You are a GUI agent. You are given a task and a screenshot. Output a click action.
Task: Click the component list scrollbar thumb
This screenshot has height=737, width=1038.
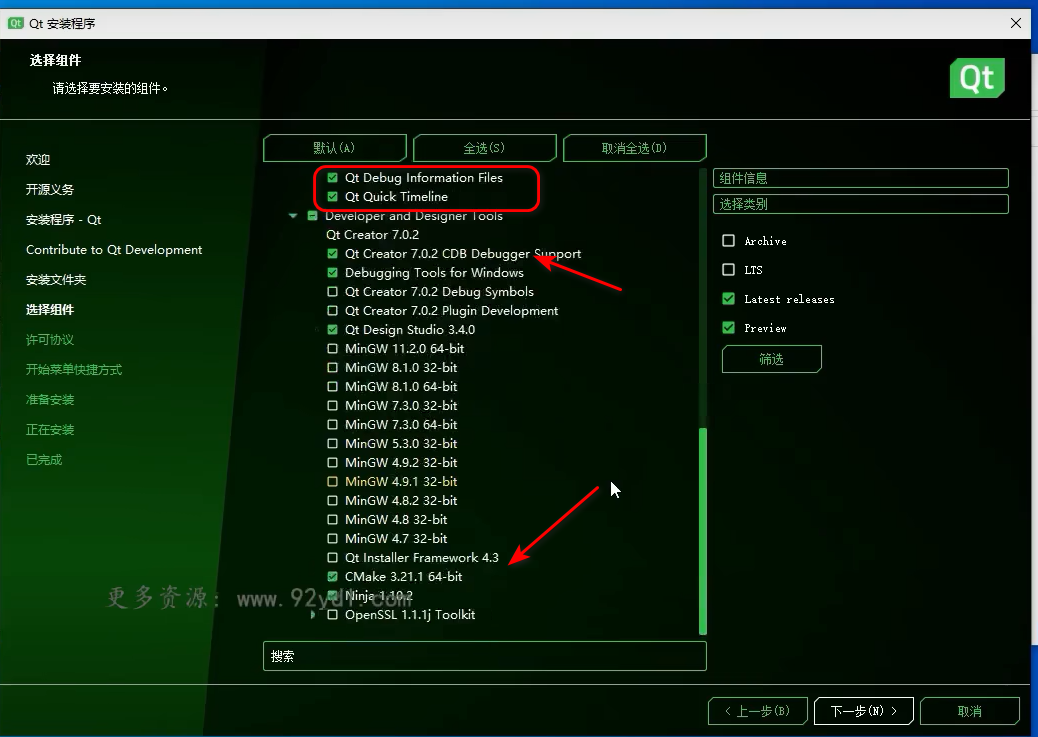703,532
